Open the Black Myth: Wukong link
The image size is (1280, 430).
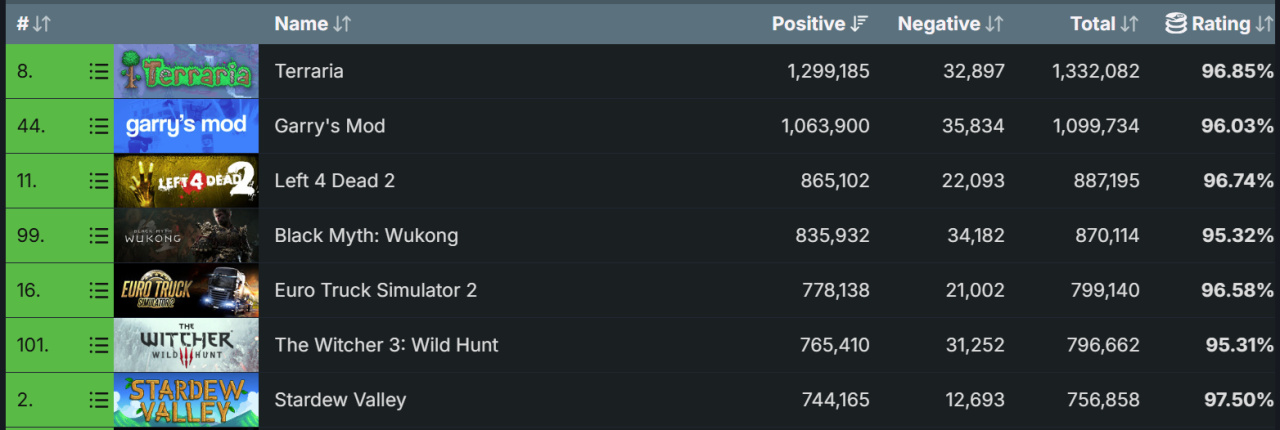pos(366,236)
